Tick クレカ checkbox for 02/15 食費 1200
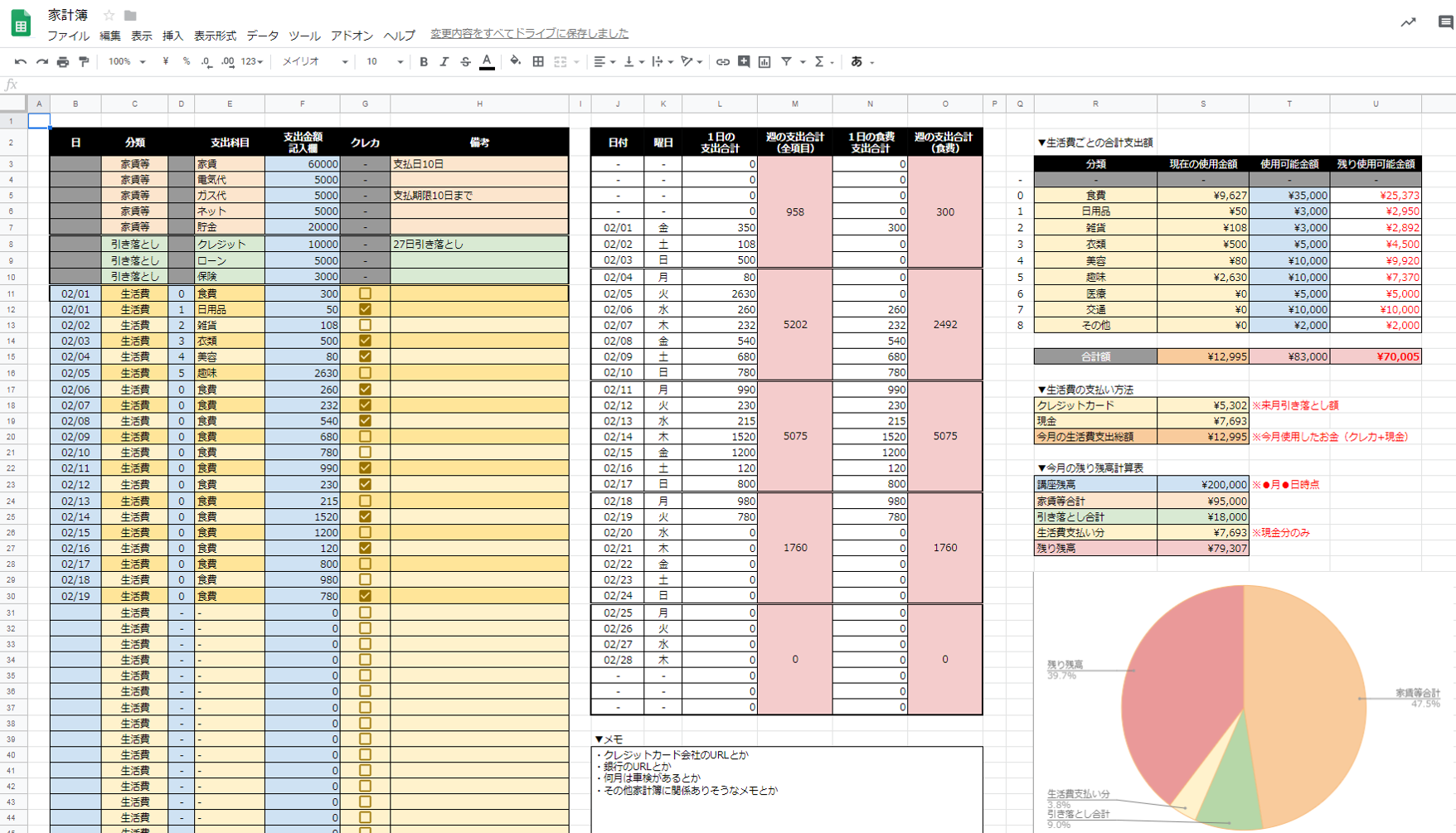This screenshot has width=1456, height=833. click(365, 532)
